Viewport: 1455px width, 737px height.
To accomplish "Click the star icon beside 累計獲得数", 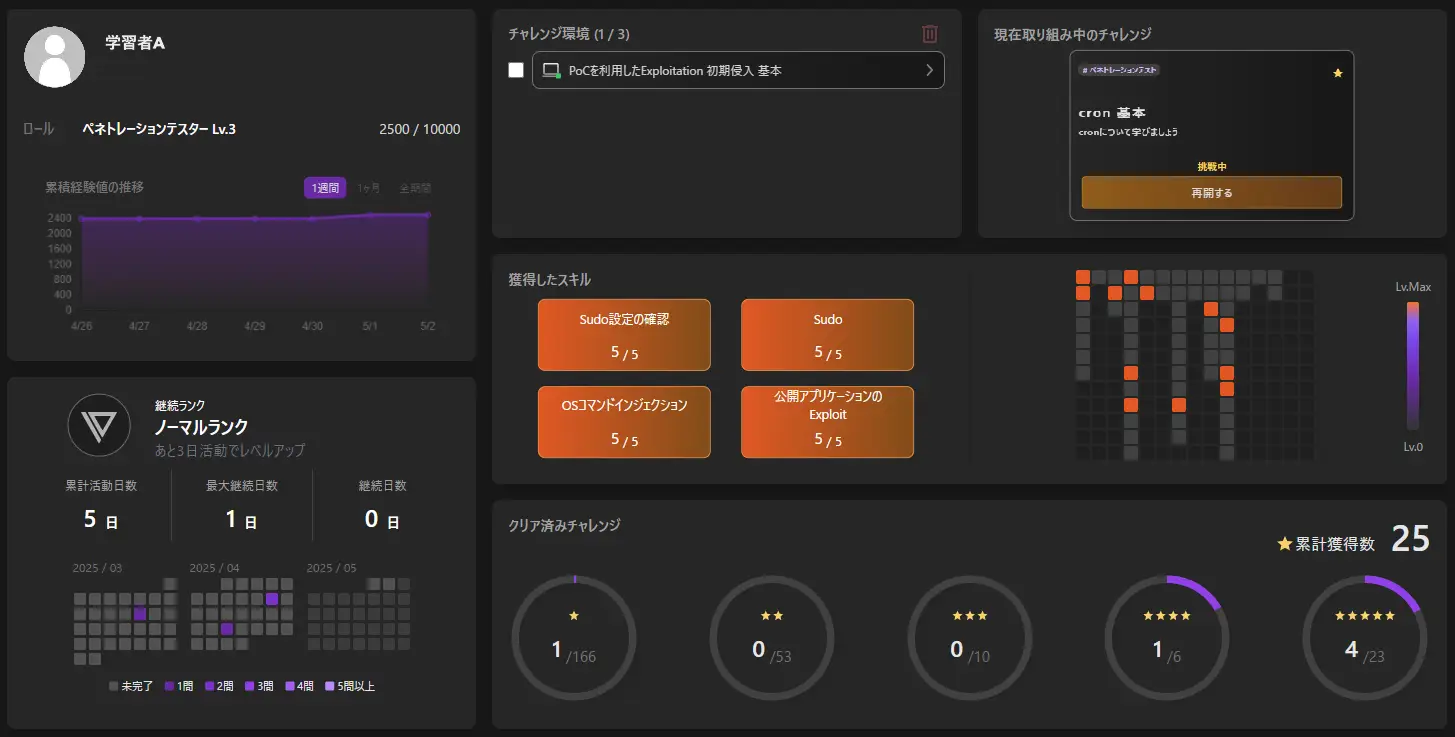I will (x=1285, y=544).
